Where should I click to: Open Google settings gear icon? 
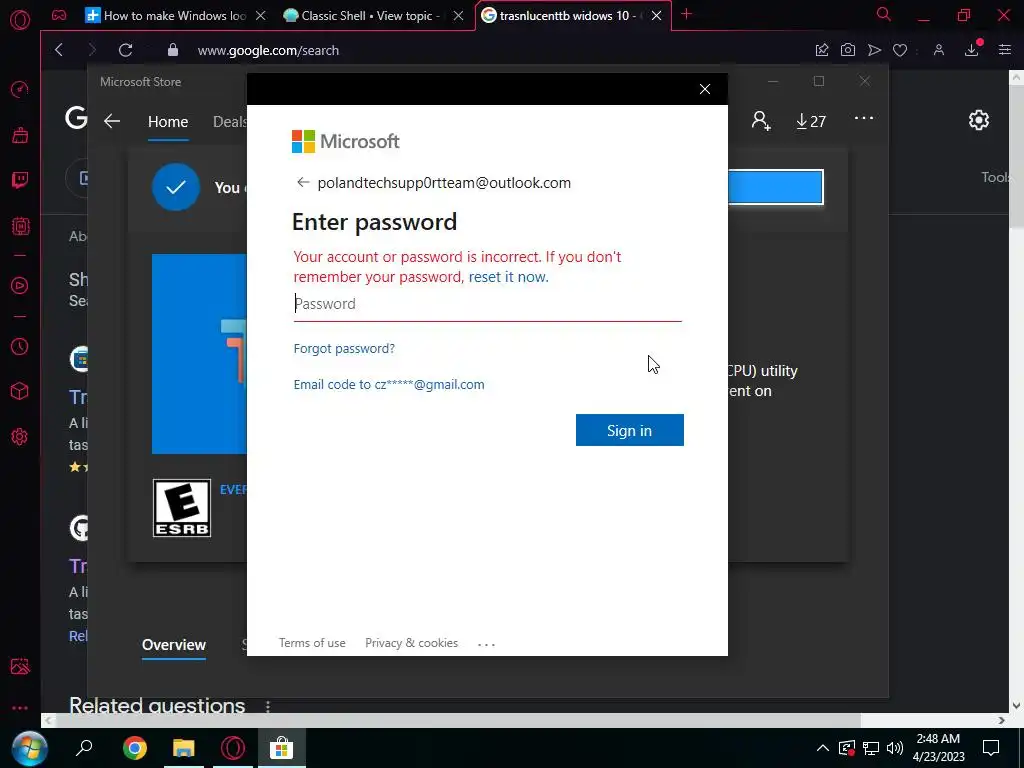[978, 120]
